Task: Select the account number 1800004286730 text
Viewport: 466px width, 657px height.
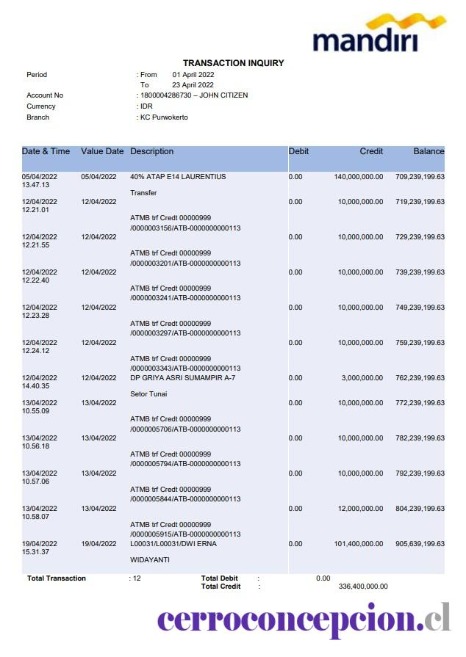Action: coord(166,96)
